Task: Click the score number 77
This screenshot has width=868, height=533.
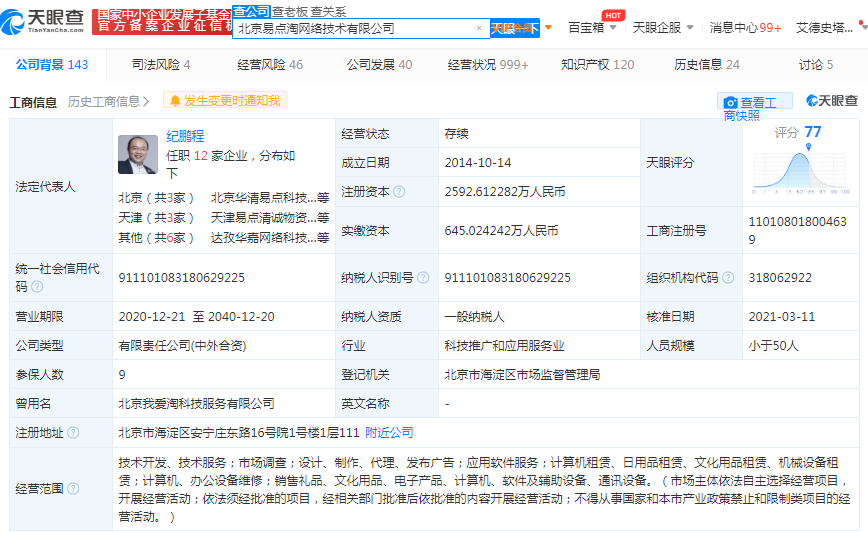Action: pyautogui.click(x=813, y=132)
